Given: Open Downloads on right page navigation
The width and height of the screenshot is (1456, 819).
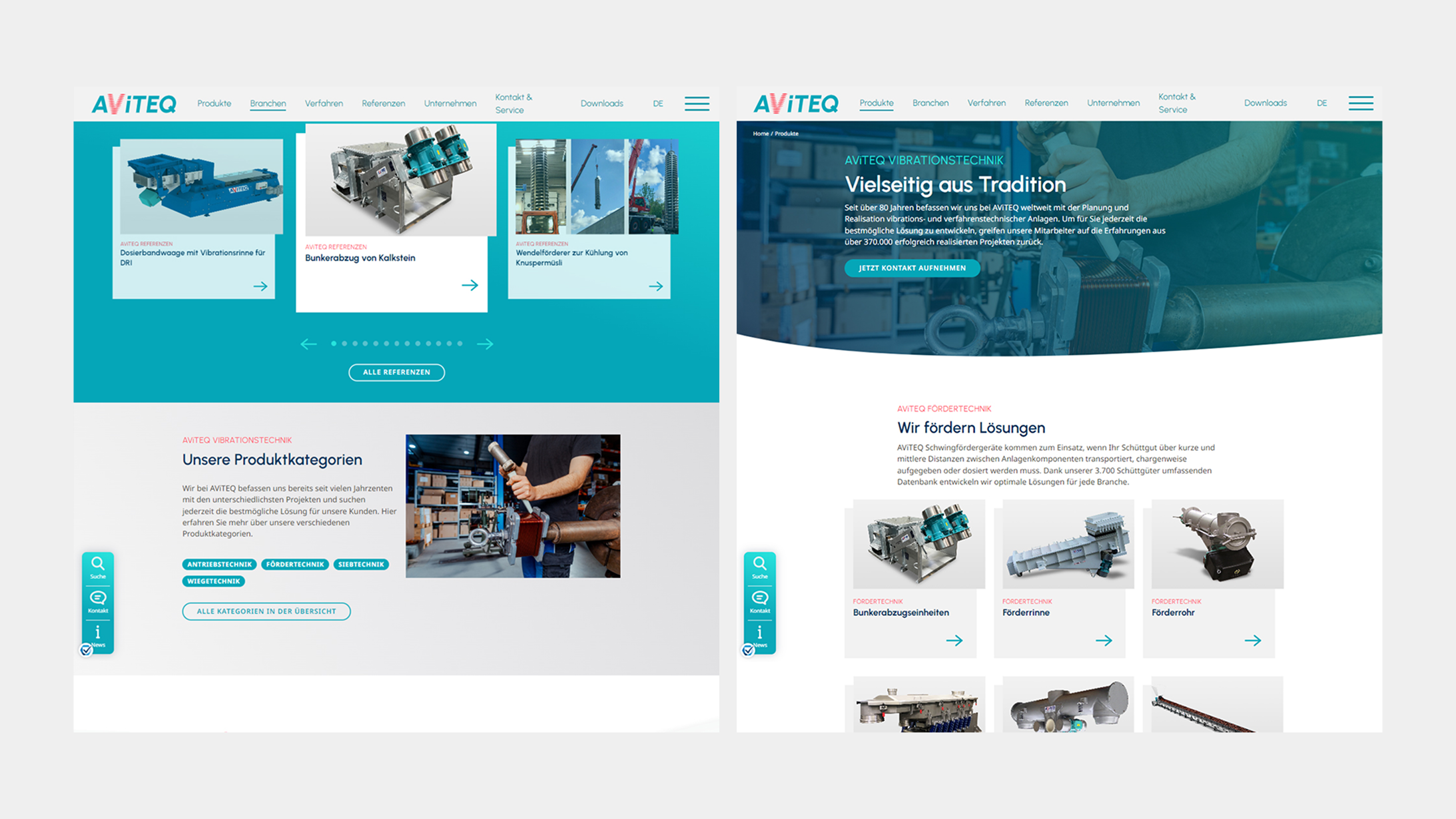Looking at the screenshot, I should 1266,103.
